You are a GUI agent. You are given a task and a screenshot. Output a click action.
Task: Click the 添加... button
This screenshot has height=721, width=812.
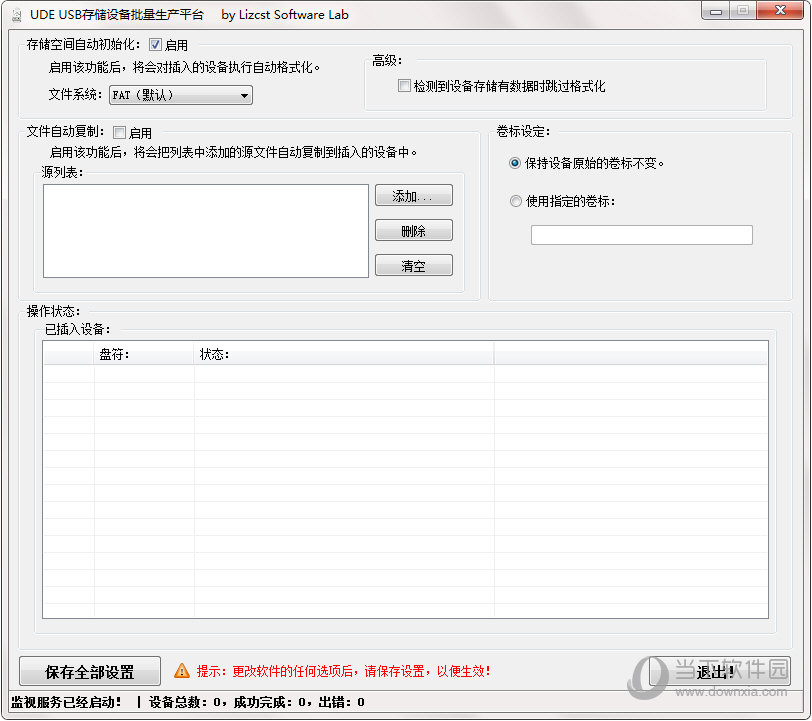click(414, 196)
